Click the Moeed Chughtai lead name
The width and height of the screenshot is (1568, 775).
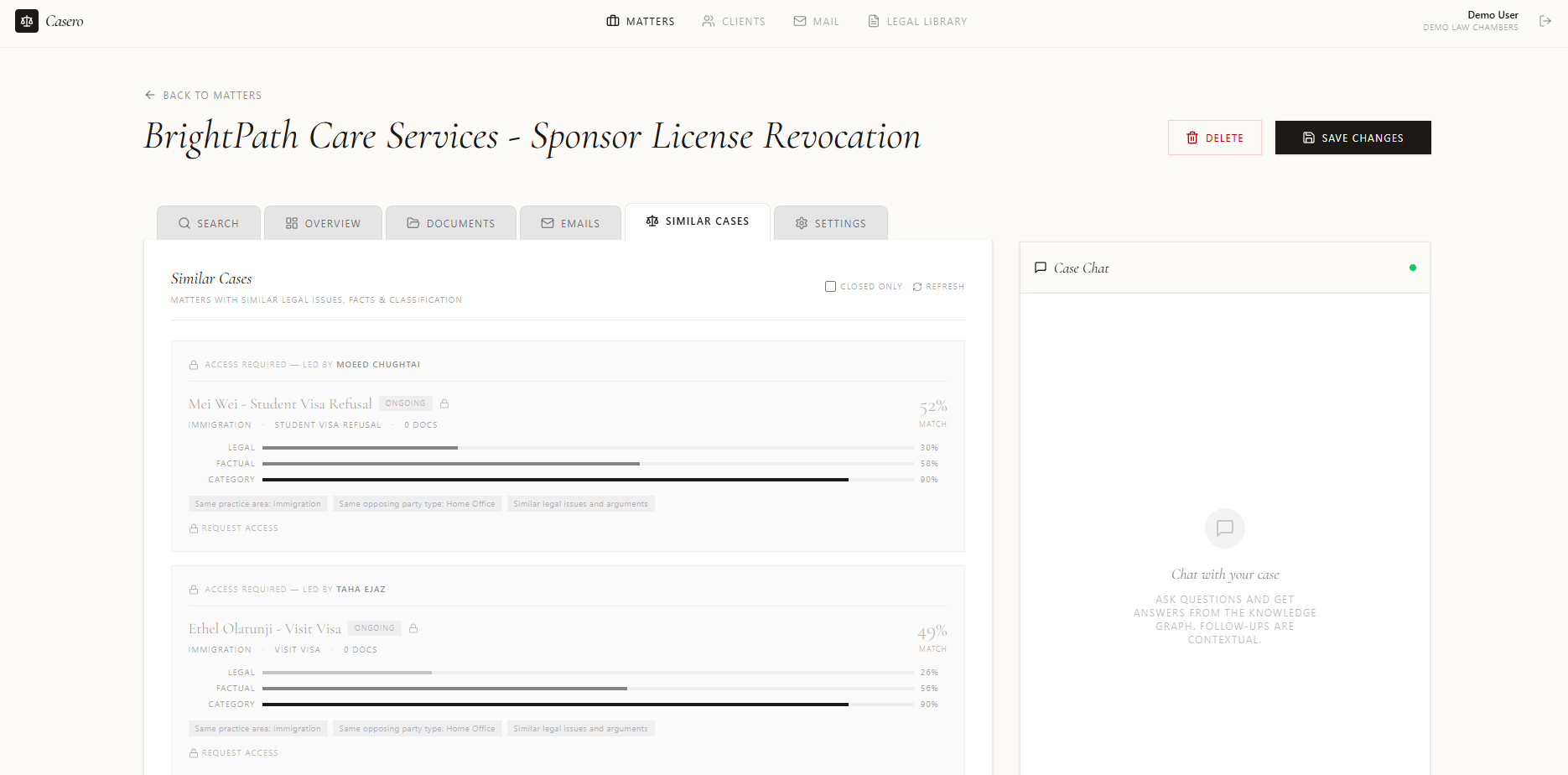tap(378, 365)
